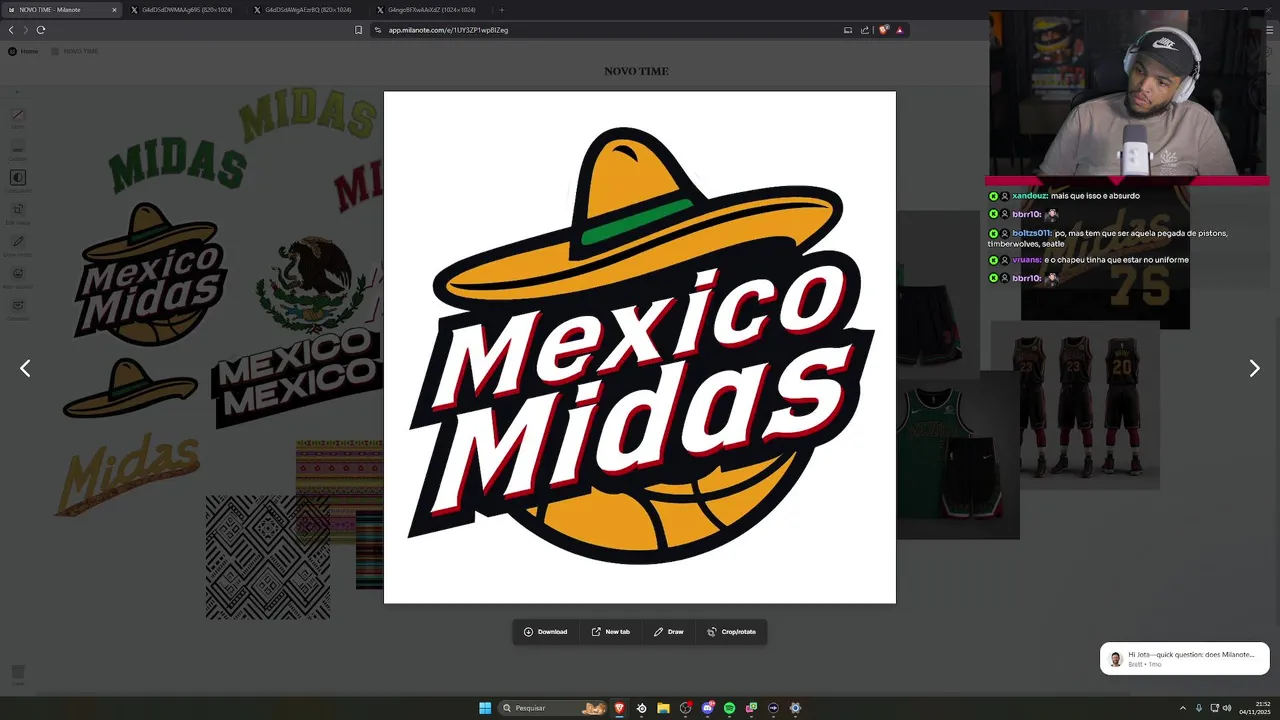Click the share page icon in address bar
Image resolution: width=1280 pixels, height=720 pixels.
[x=864, y=30]
